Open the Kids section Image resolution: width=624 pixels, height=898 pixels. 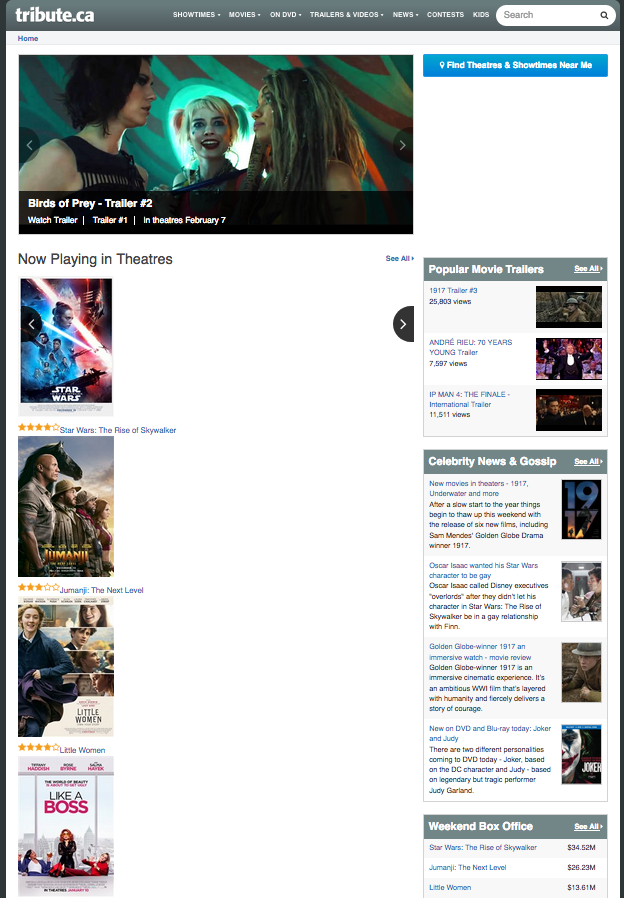pyautogui.click(x=481, y=14)
